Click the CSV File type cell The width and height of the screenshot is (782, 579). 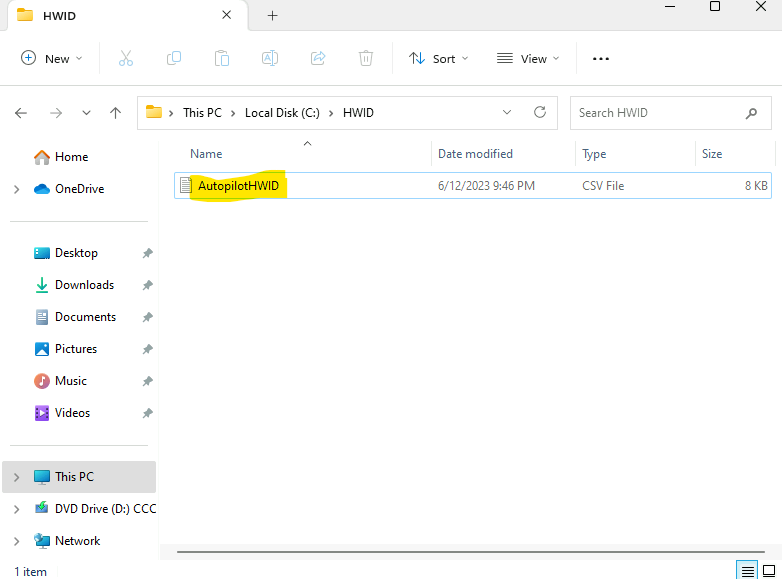[603, 186]
